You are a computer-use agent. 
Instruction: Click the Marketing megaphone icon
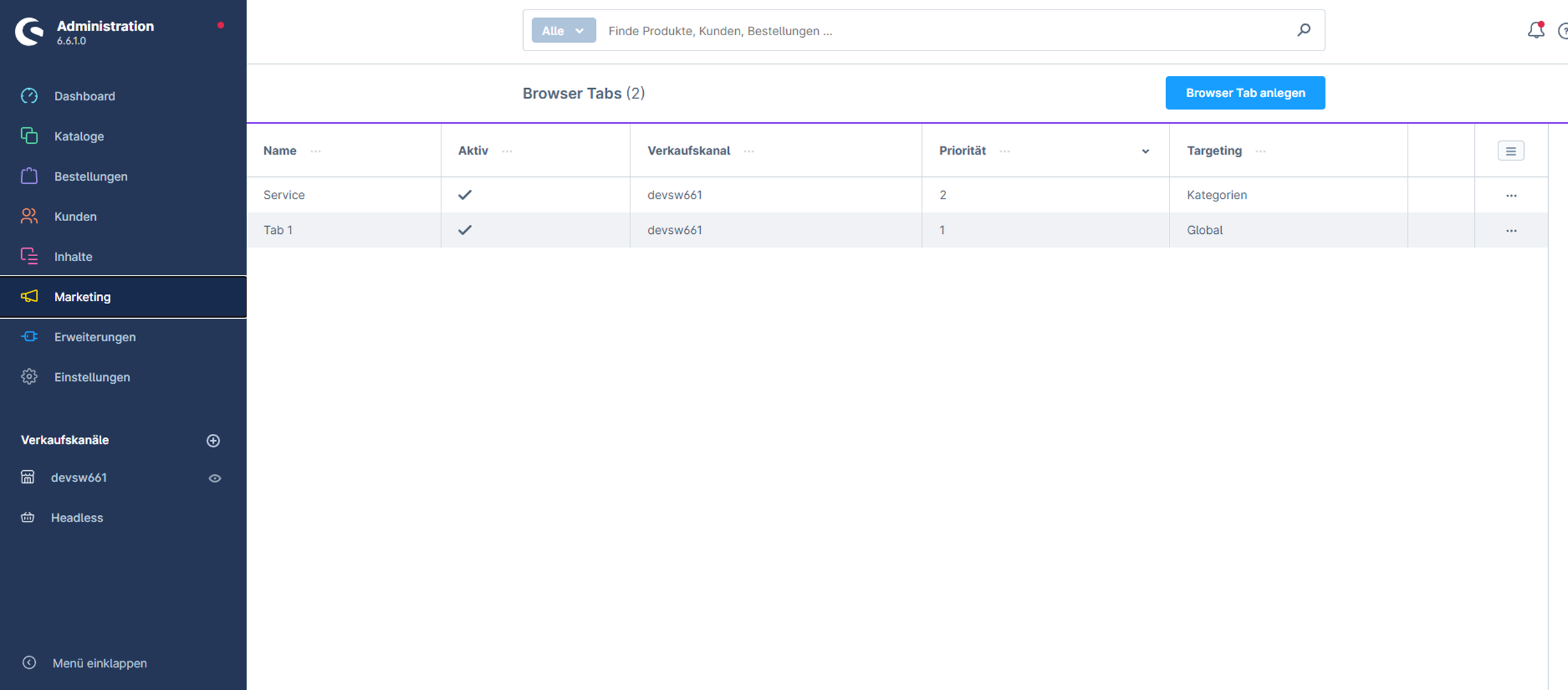tap(29, 296)
